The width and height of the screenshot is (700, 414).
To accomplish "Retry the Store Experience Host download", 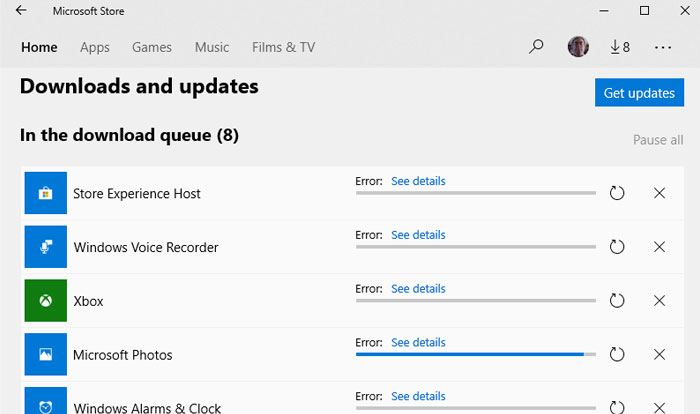I will pyautogui.click(x=617, y=193).
